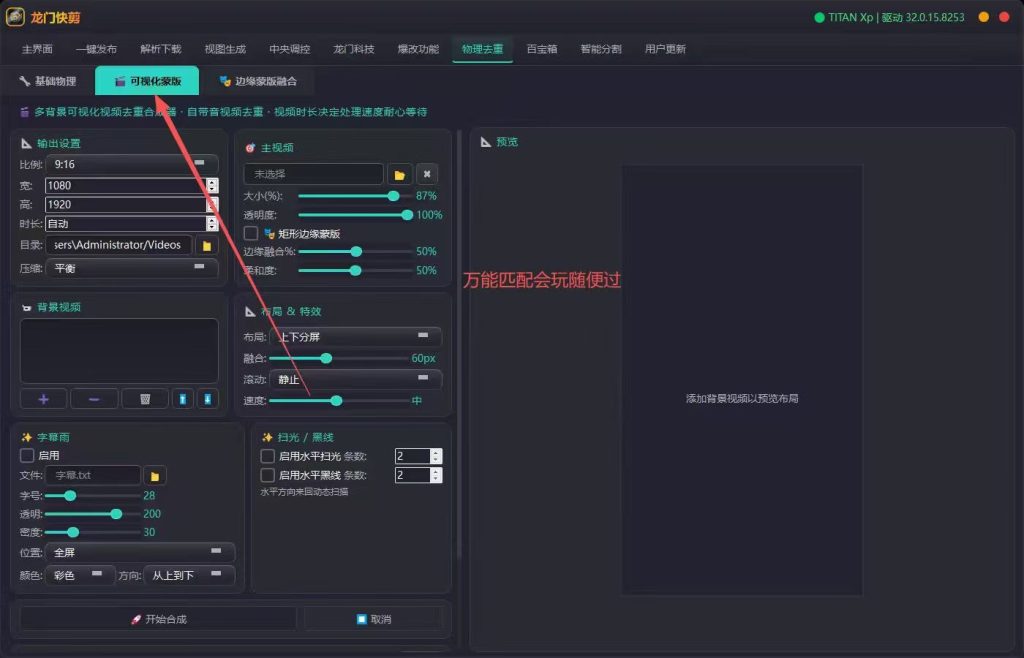Click the main video folder browse icon
Viewport: 1024px width, 658px height.
[x=400, y=174]
